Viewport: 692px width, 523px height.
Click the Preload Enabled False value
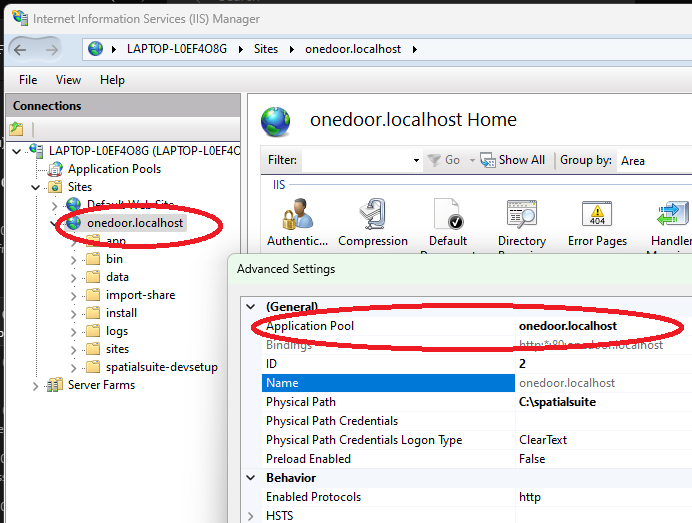tap(532, 459)
